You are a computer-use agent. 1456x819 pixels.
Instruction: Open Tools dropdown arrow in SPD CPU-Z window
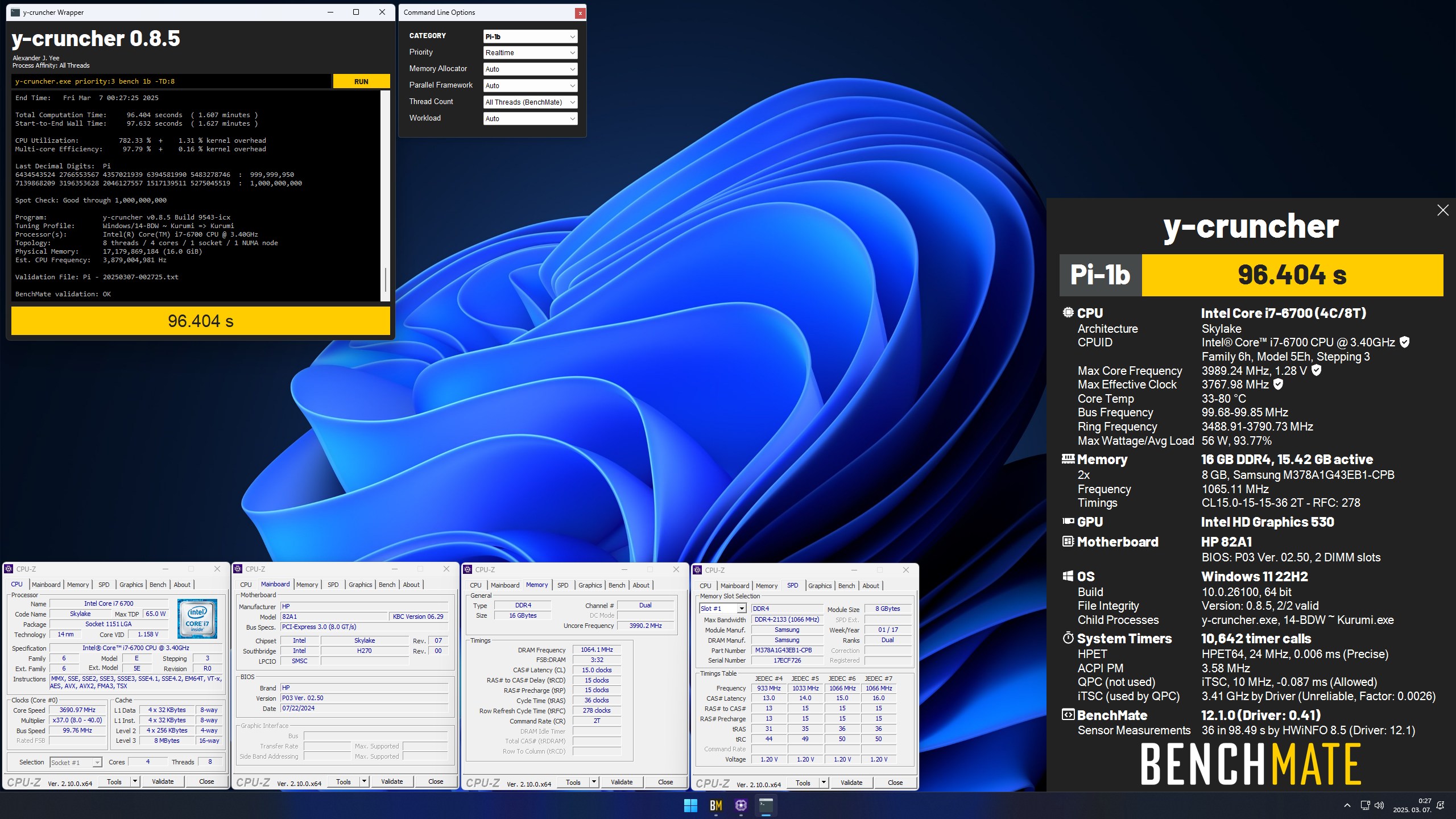pyautogui.click(x=823, y=783)
